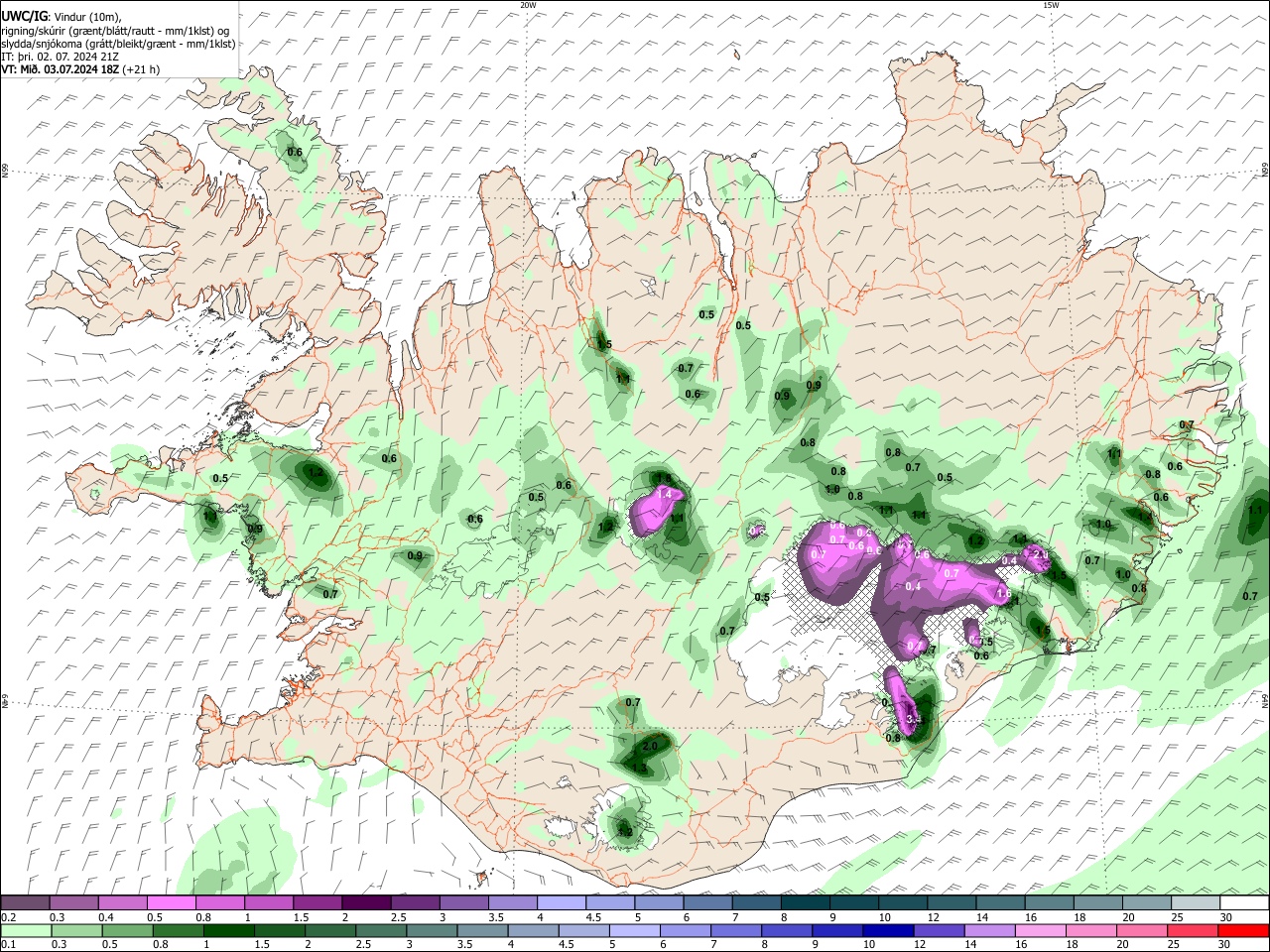
Task: Click the '4.5' label in the top legend row
Action: (x=593, y=917)
